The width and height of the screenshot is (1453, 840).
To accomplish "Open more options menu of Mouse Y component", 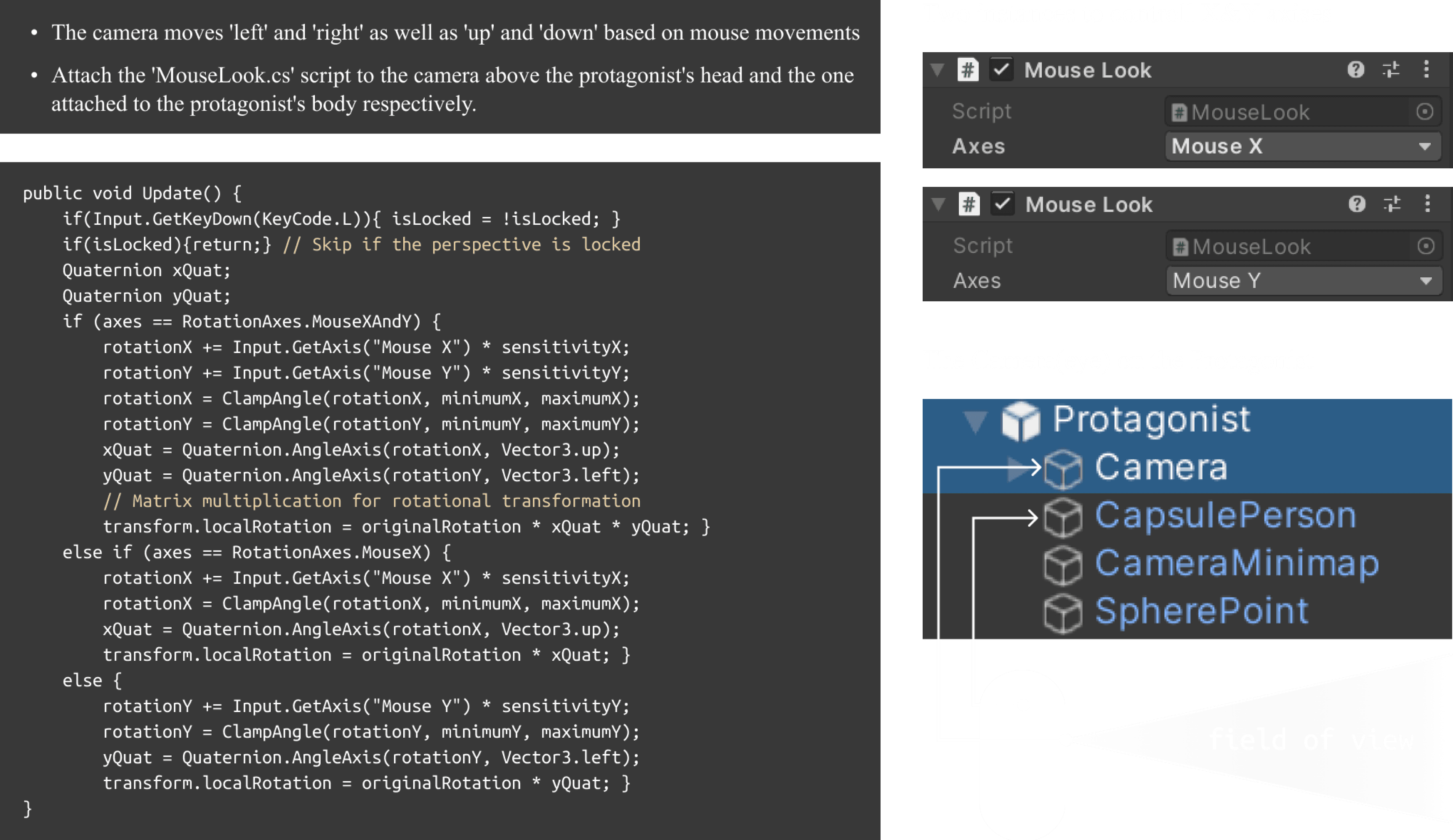I will click(1428, 204).
